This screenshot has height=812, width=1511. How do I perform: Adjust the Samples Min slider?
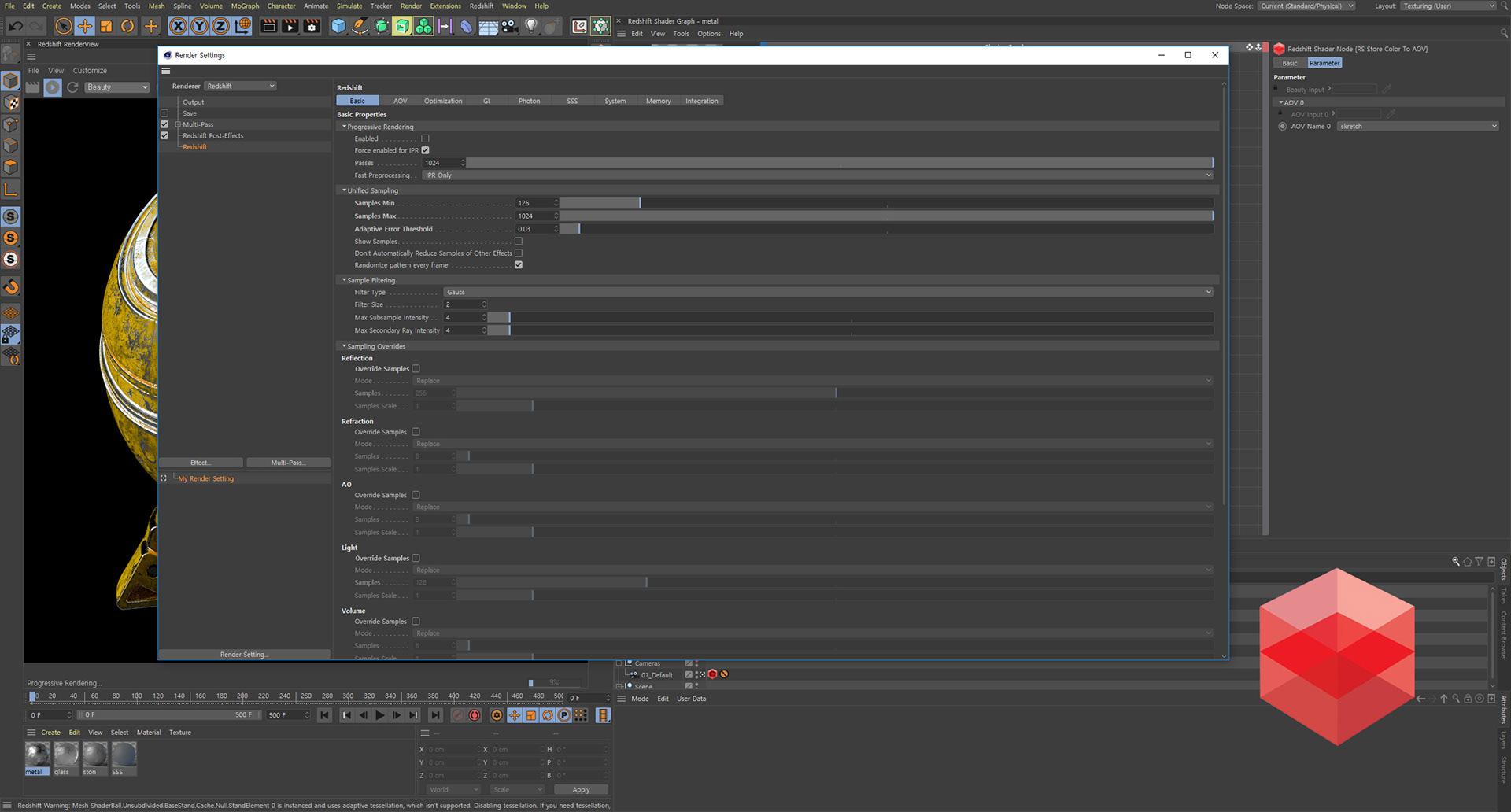click(x=886, y=203)
